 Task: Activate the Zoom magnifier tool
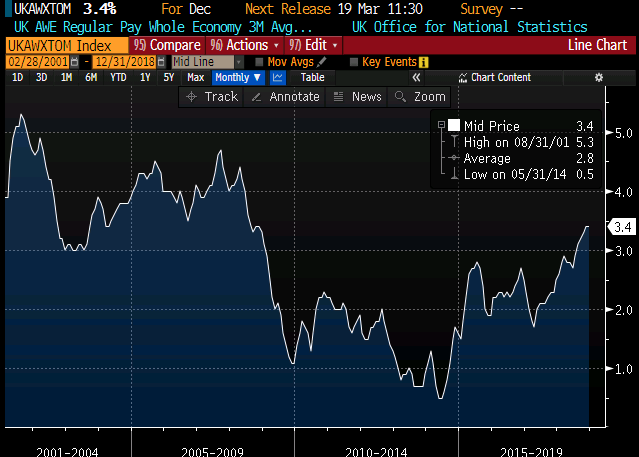click(401, 96)
